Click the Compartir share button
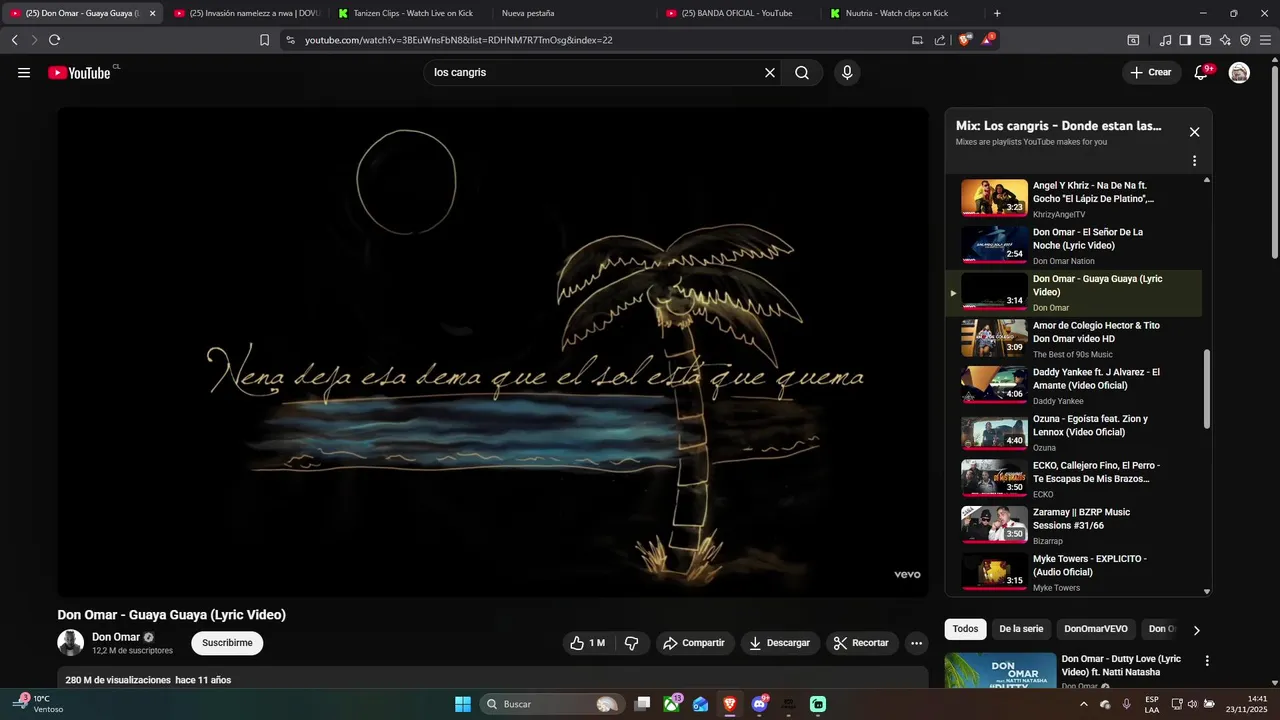1280x720 pixels. click(695, 643)
